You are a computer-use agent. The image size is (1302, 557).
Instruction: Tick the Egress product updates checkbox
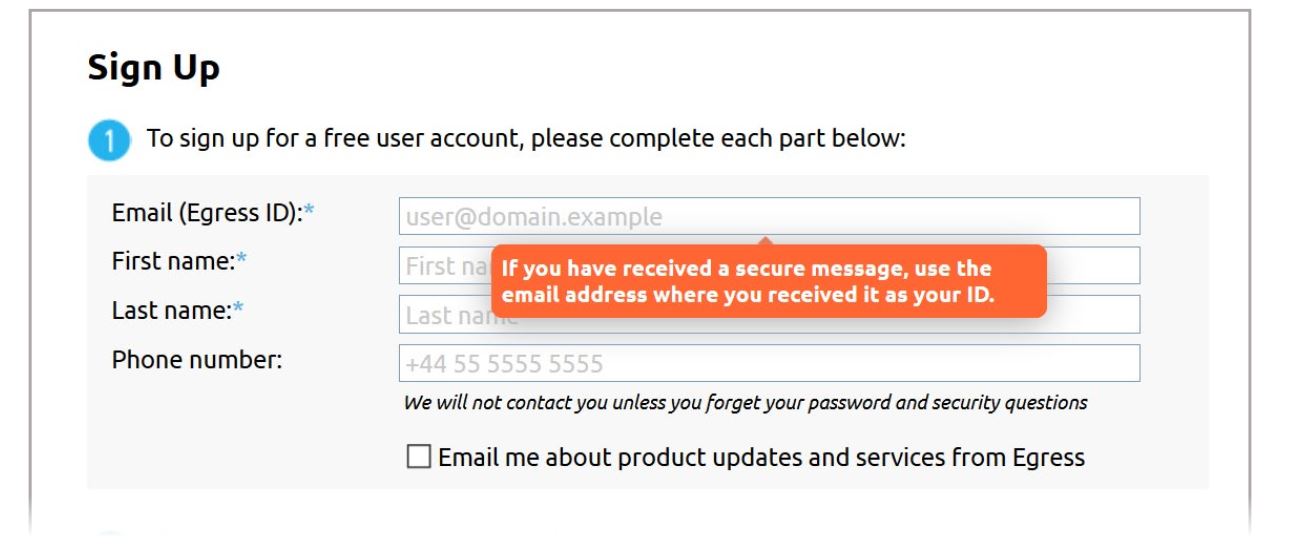(419, 457)
